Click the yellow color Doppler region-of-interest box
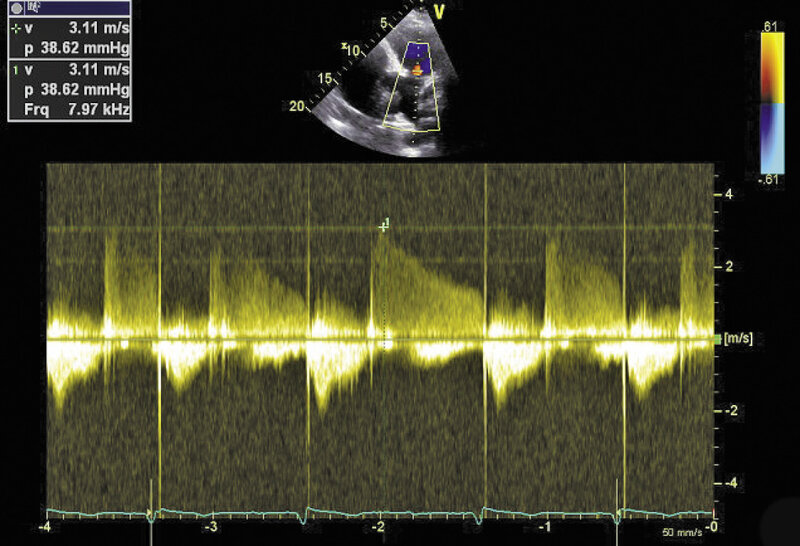Viewport: 800px width, 546px height. pyautogui.click(x=412, y=86)
